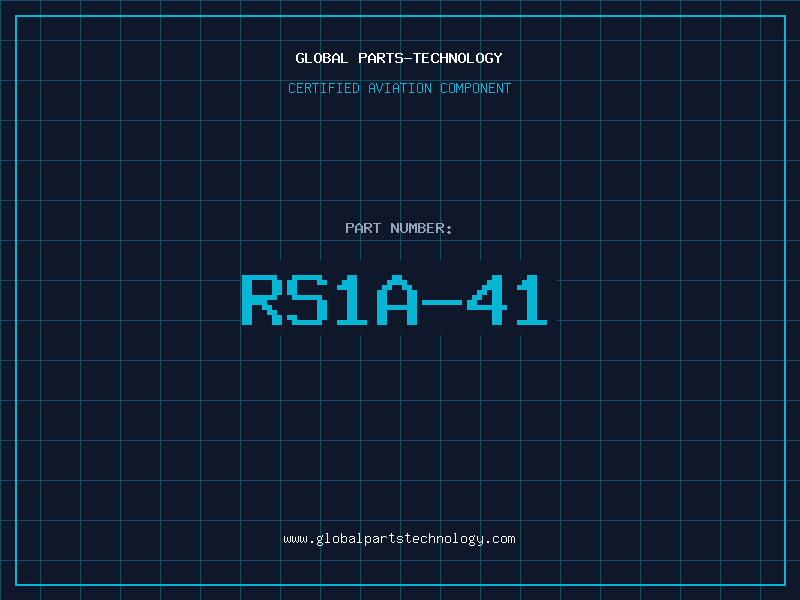Open the www.globalpartstechnology.com website link
Image resolution: width=800 pixels, height=600 pixels.
(399, 539)
